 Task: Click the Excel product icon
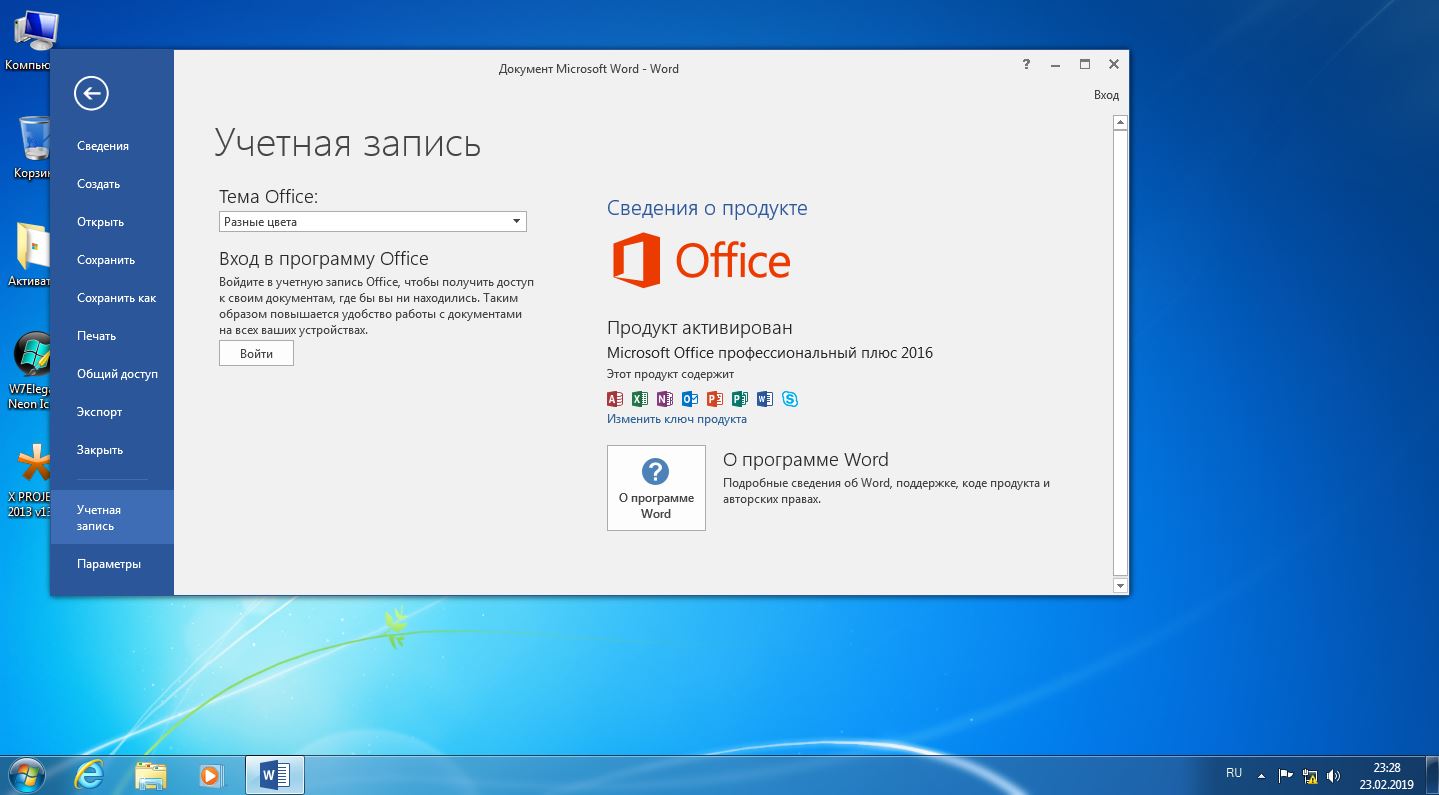point(640,399)
